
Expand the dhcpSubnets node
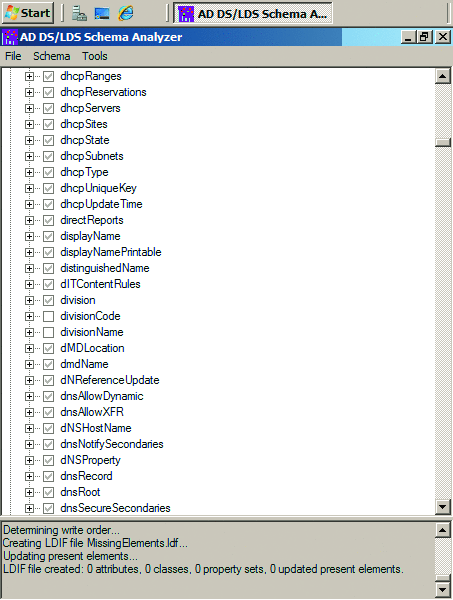click(29, 157)
